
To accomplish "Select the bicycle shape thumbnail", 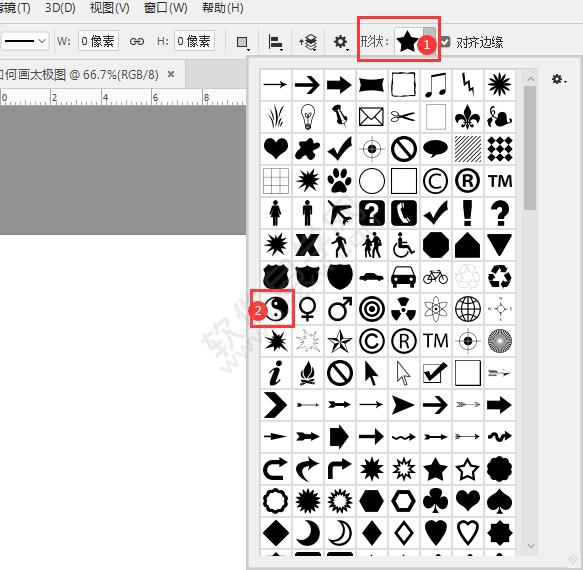I will coord(435,277).
